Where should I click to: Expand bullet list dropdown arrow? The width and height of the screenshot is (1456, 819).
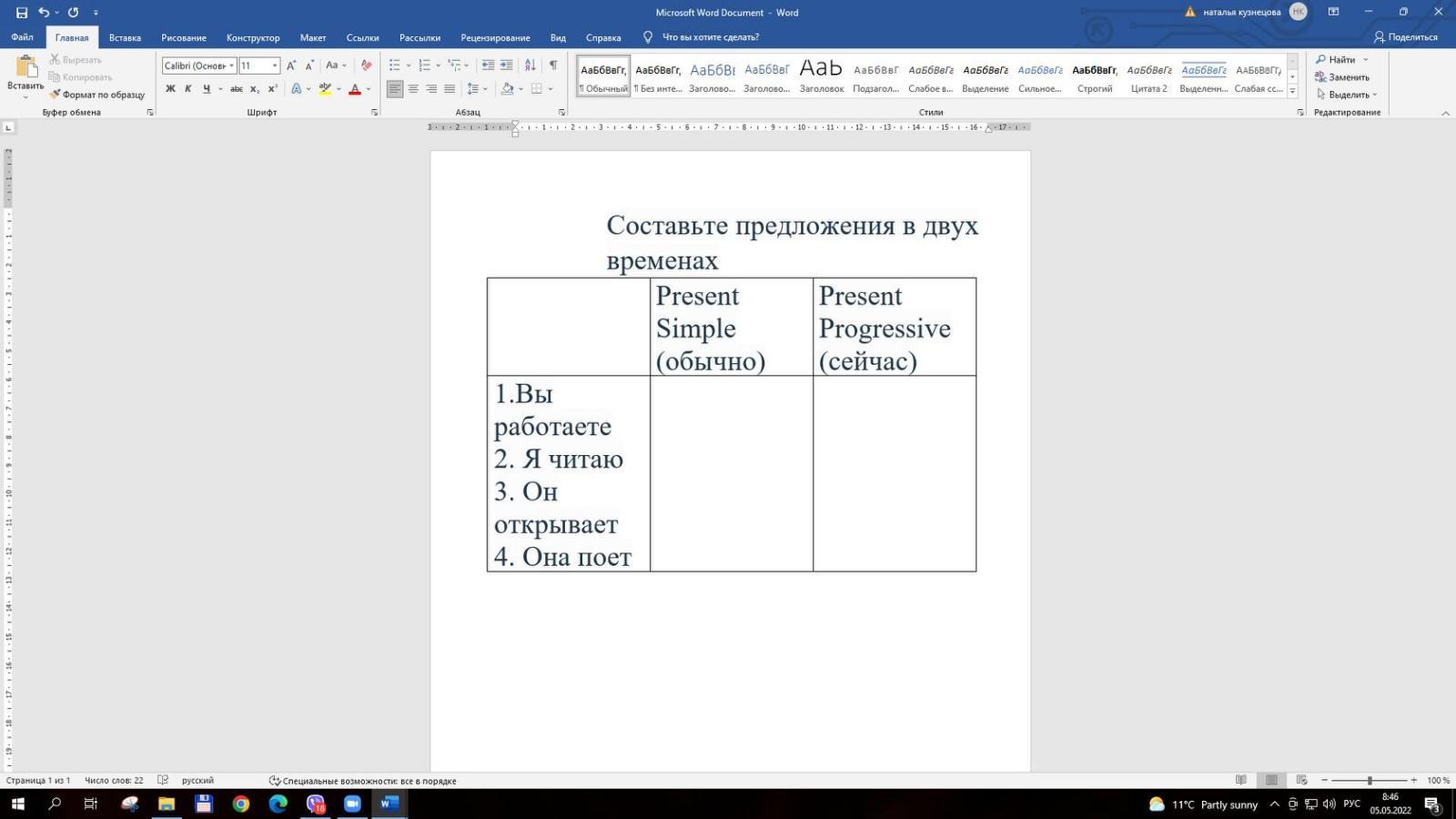pyautogui.click(x=409, y=66)
